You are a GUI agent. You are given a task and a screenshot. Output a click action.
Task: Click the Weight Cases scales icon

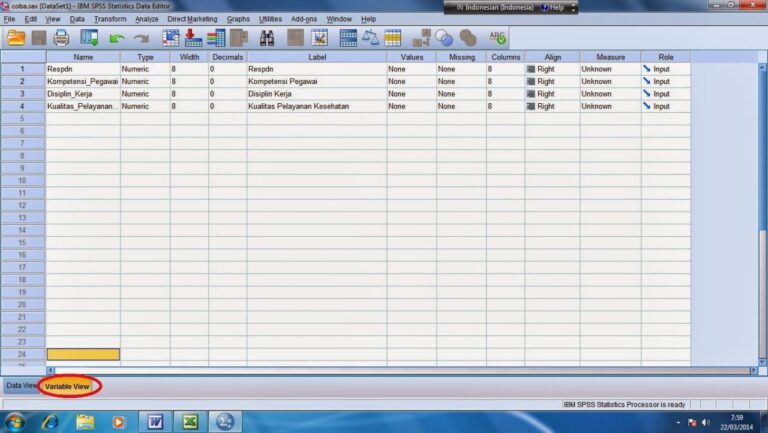371,38
